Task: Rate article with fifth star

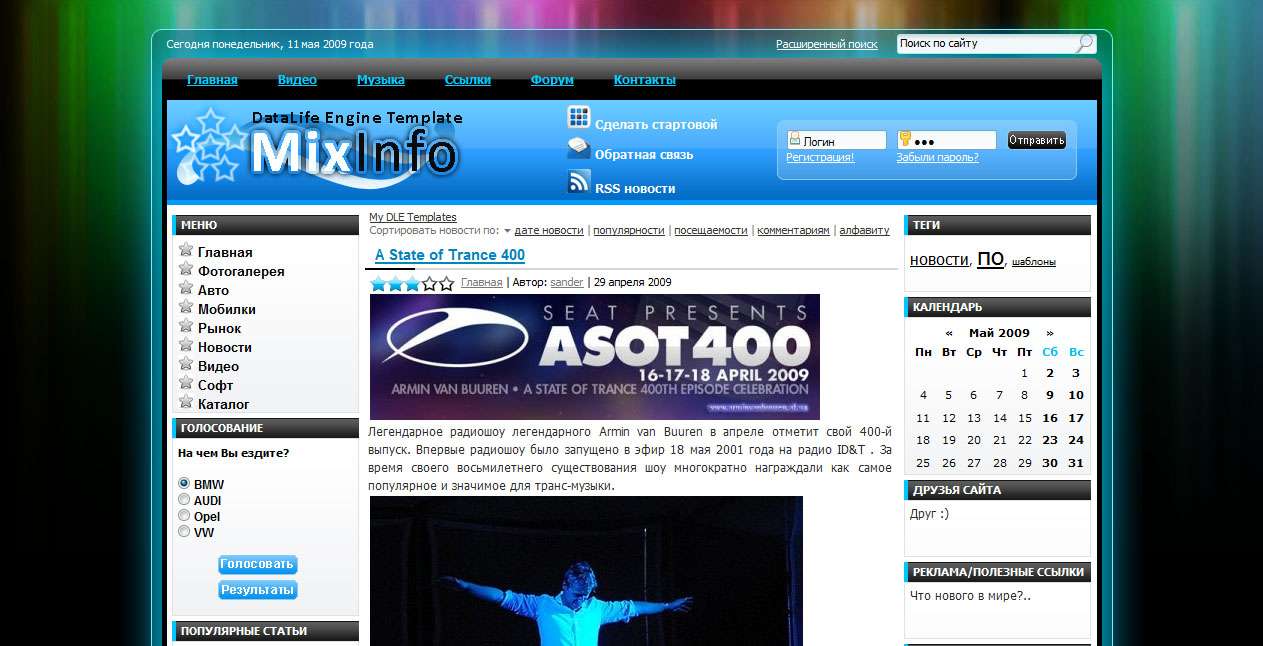Action: (x=446, y=283)
